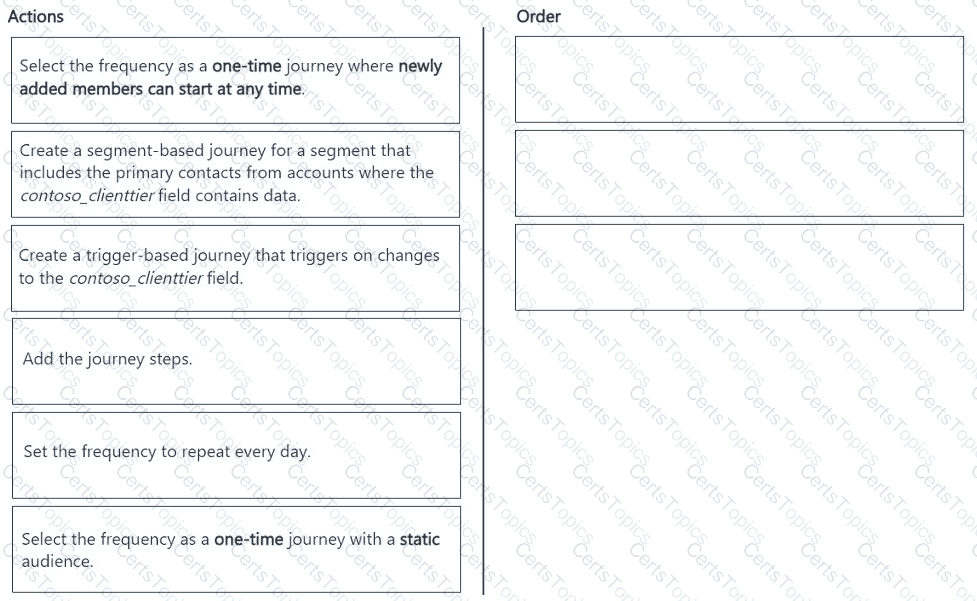Pick the trigger-based journey action box
Screen dimensions: 977x601
point(235,267)
